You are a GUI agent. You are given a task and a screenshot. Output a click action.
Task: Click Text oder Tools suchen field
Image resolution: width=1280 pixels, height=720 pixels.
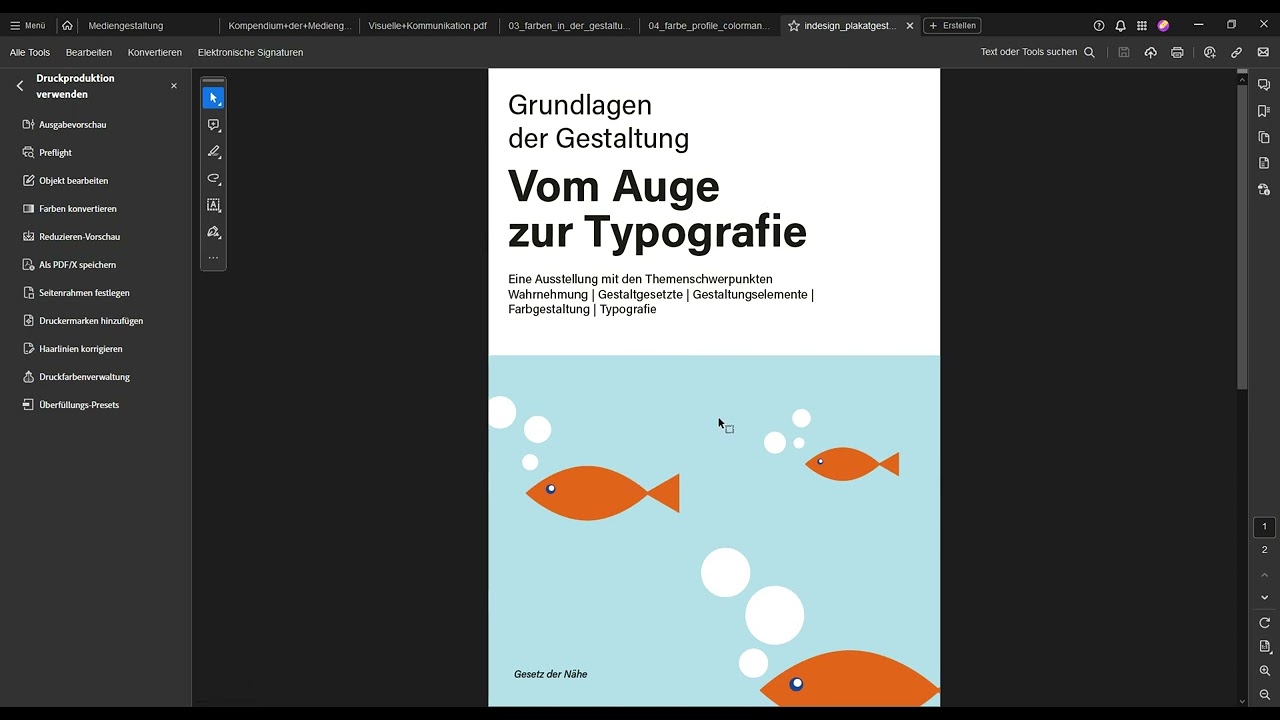[1038, 52]
